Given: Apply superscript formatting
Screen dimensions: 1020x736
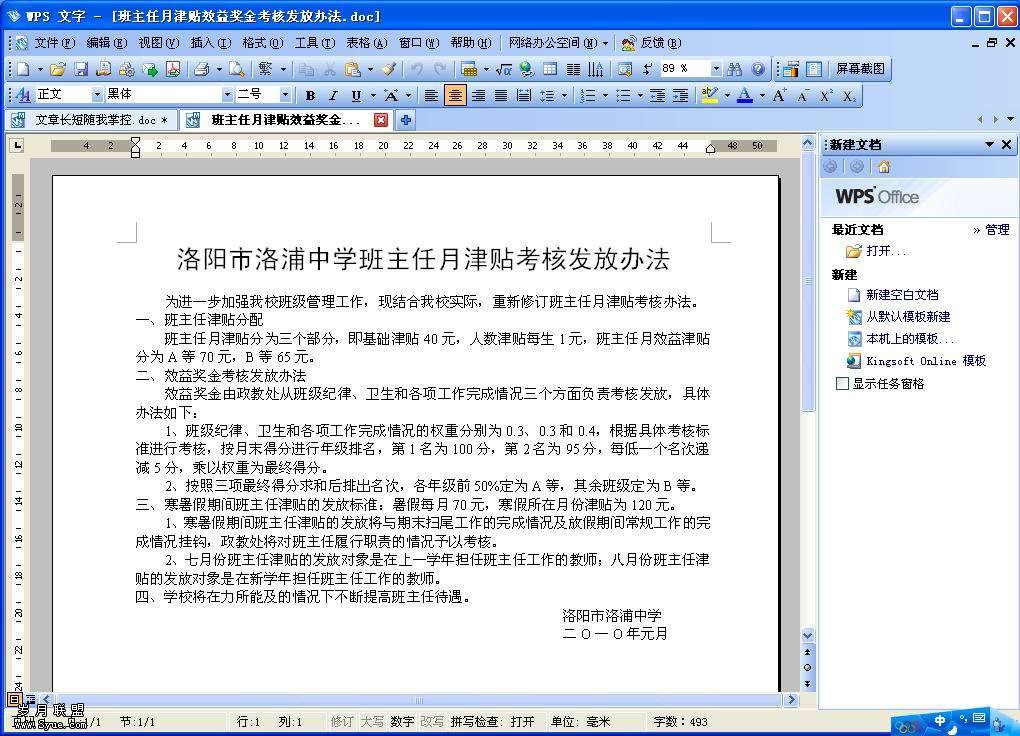Looking at the screenshot, I should coord(826,96).
